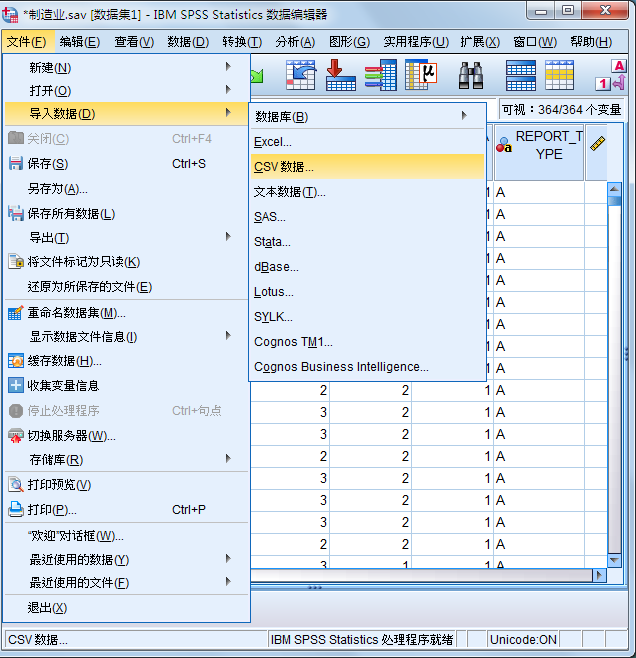Click the vertical scrollbar up arrow
This screenshot has width=636, height=658.
coord(615,189)
